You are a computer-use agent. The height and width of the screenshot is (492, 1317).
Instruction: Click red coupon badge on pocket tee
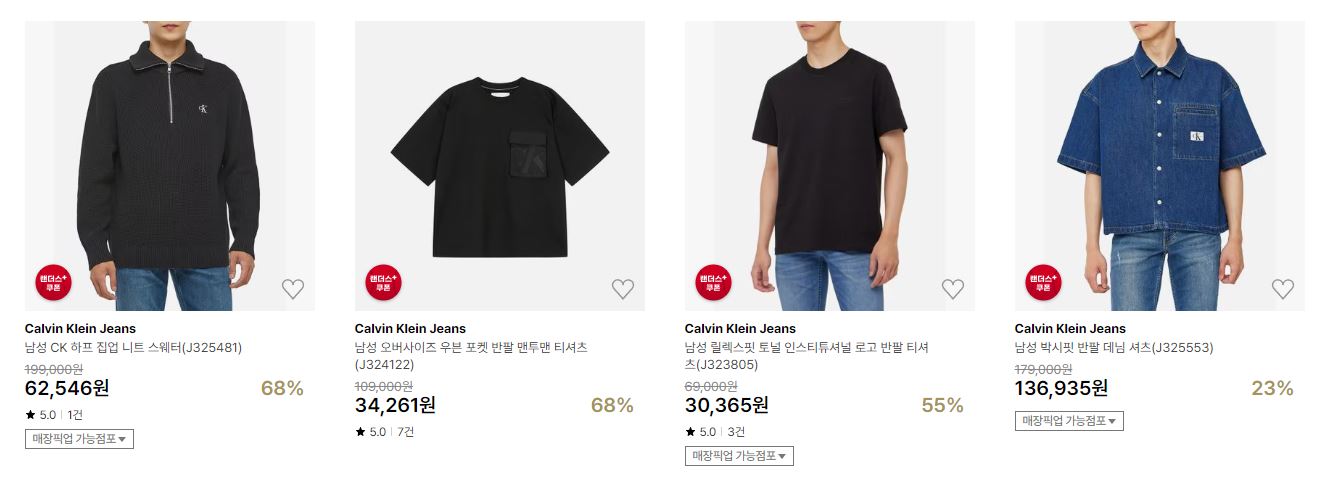click(383, 282)
